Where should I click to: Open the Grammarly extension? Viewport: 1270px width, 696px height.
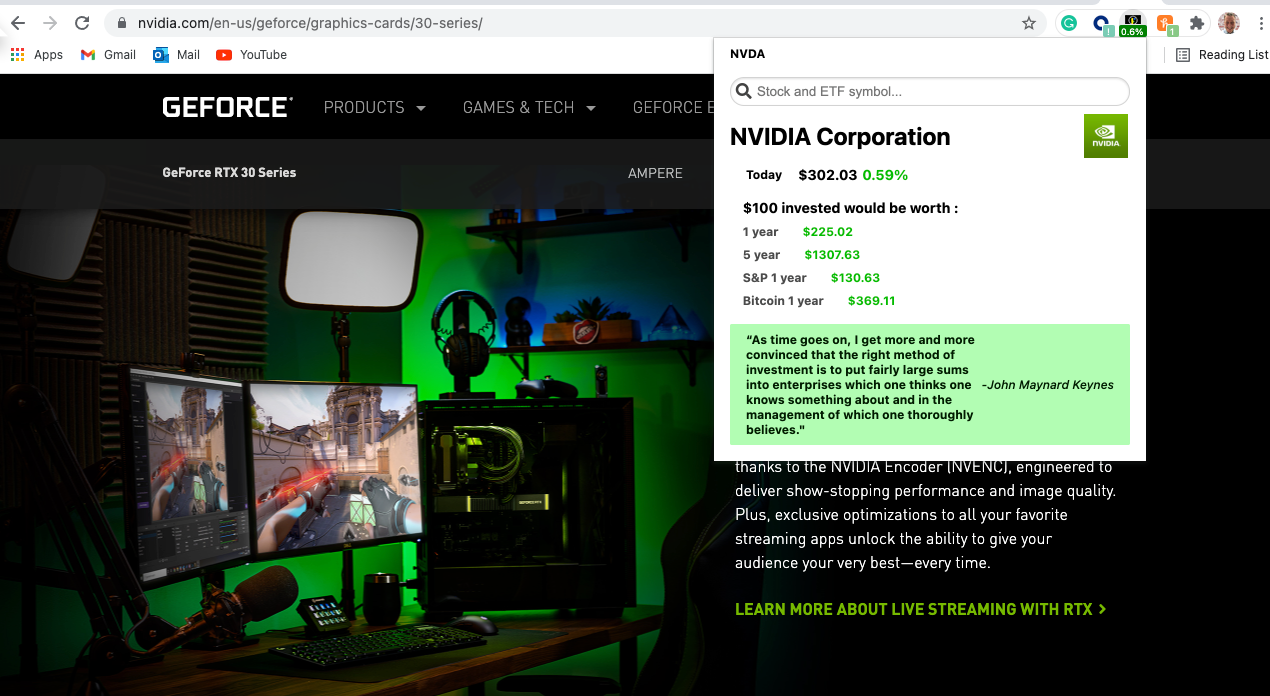click(x=1069, y=23)
